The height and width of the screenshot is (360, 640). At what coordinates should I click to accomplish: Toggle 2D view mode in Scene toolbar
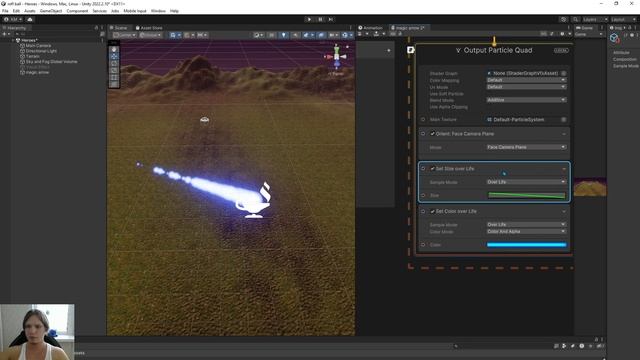tap(271, 35)
